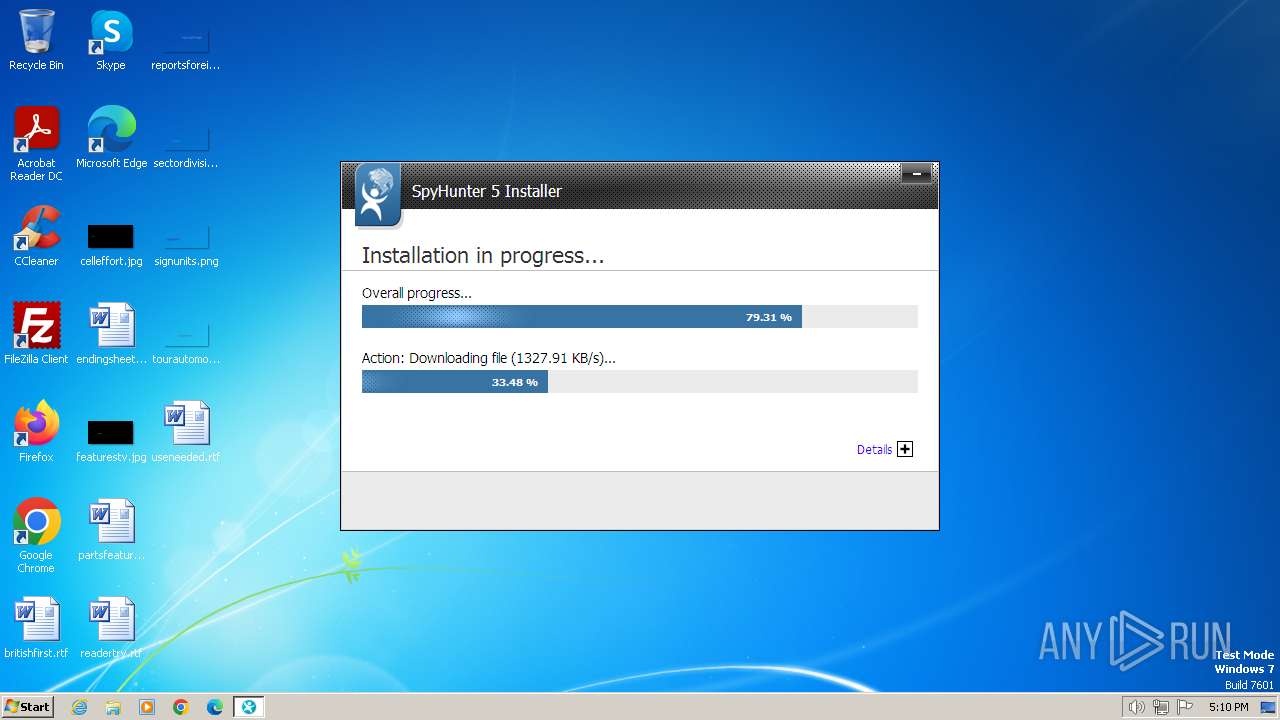The height and width of the screenshot is (720, 1280).
Task: Click the "Installation in progress..." heading
Action: [483, 256]
